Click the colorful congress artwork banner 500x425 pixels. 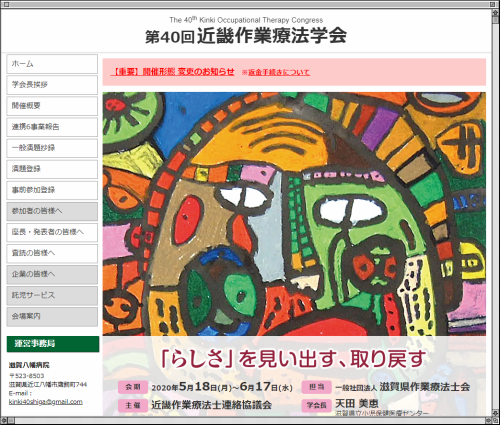(294, 214)
